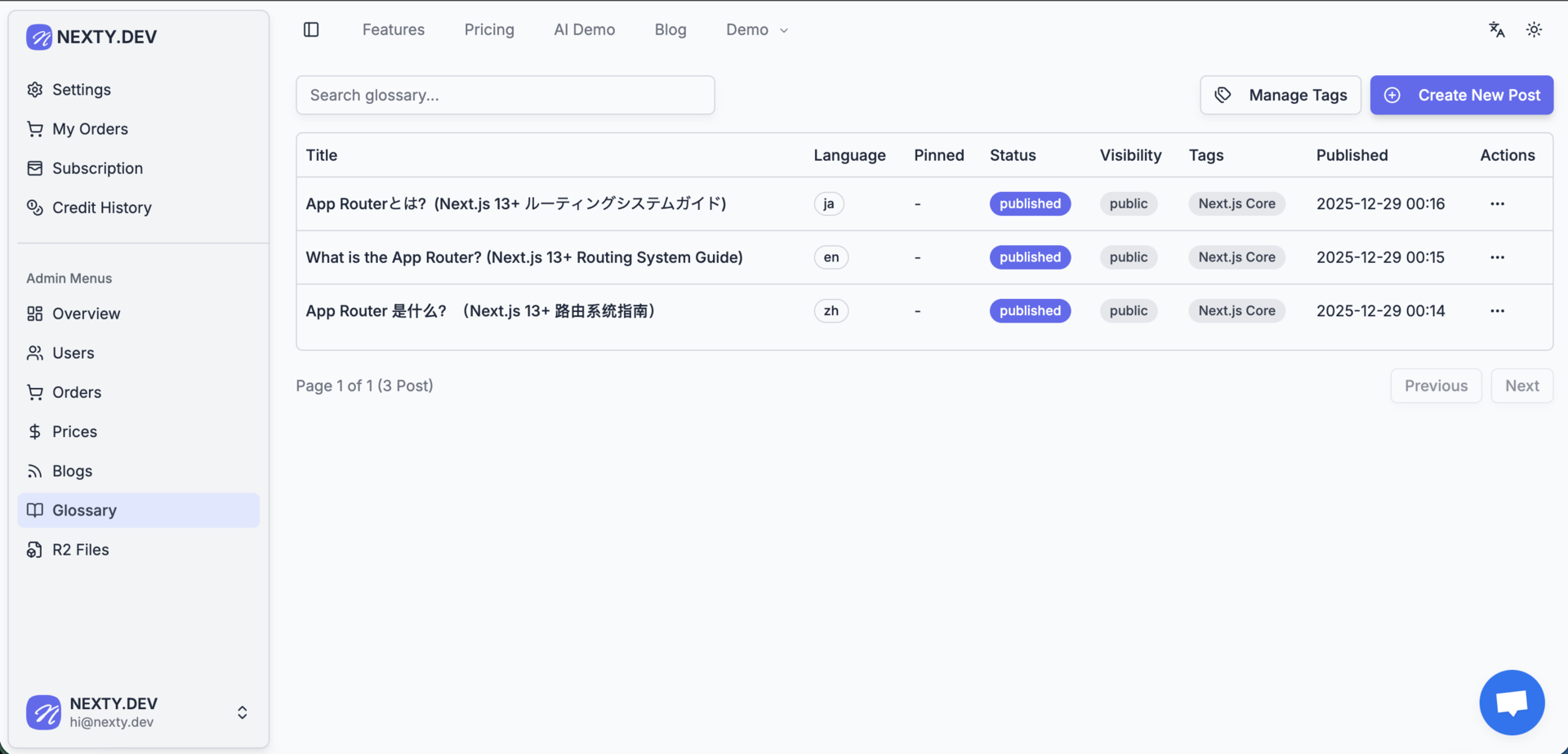Go to AI Demo in top navigation

(x=584, y=29)
